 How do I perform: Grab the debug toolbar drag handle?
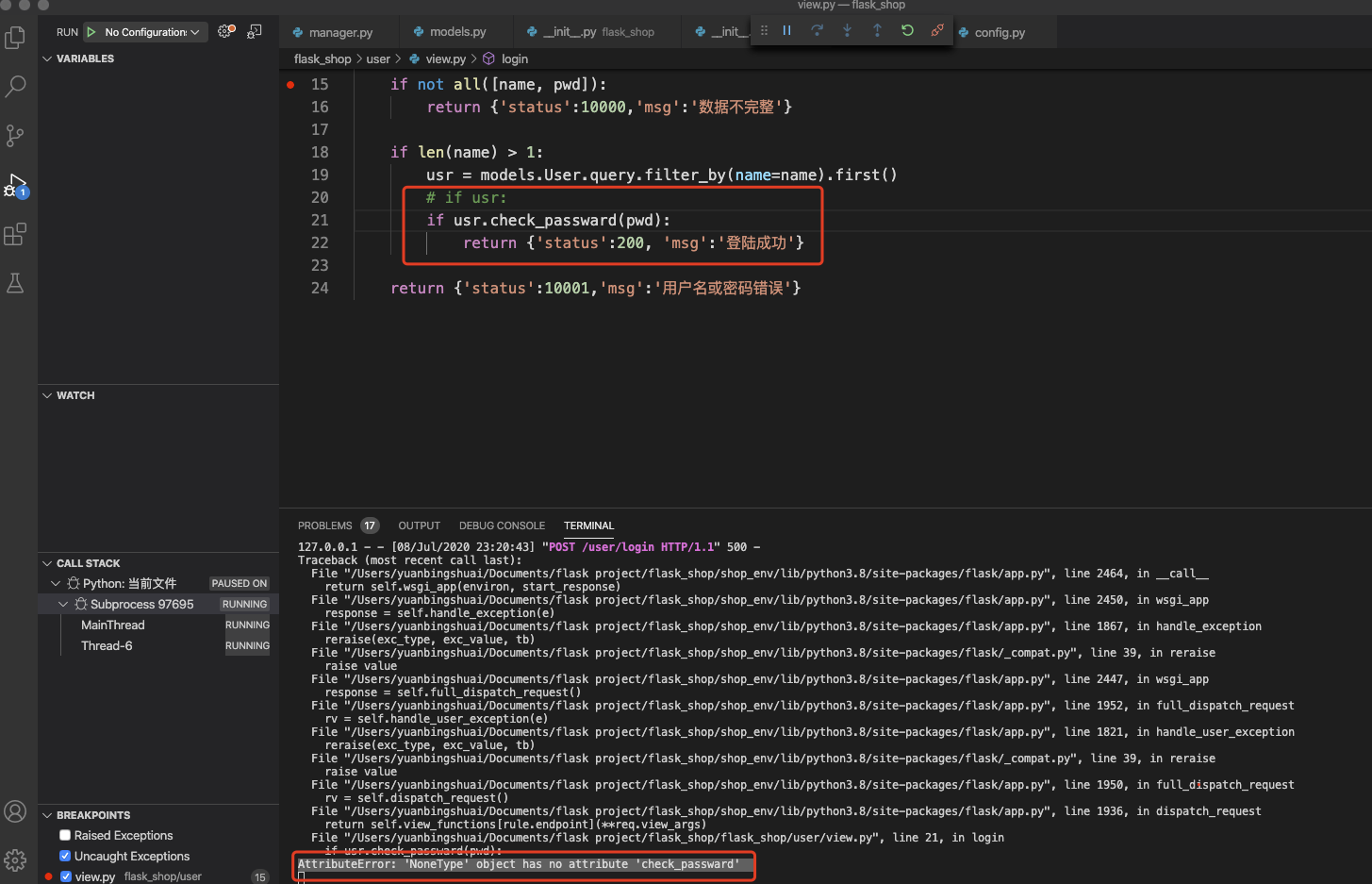[764, 30]
